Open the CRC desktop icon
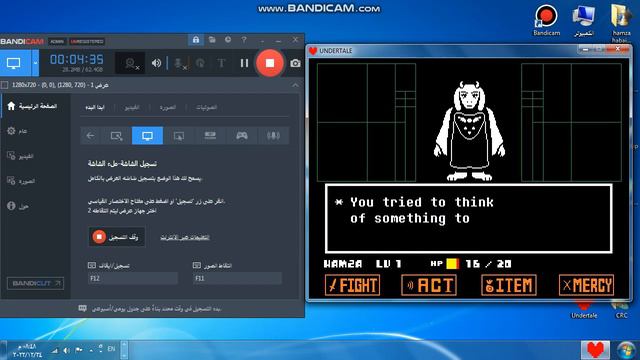 coord(621,311)
